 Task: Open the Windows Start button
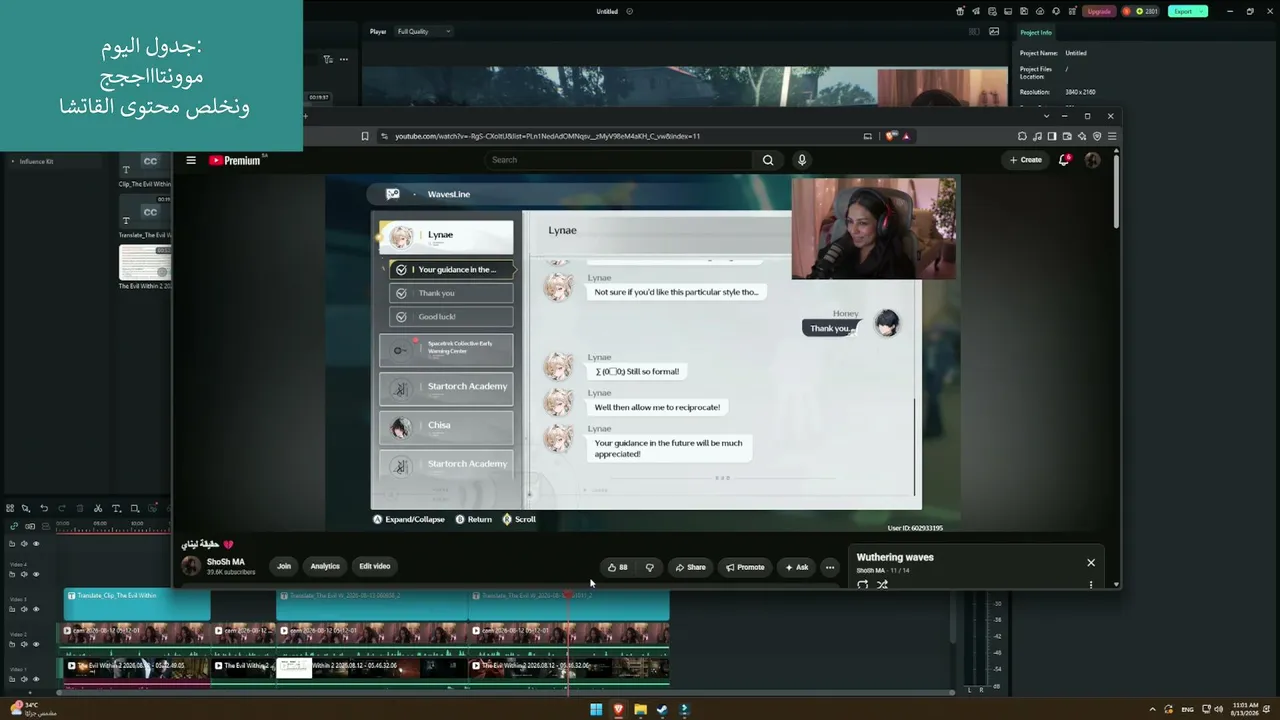click(596, 710)
